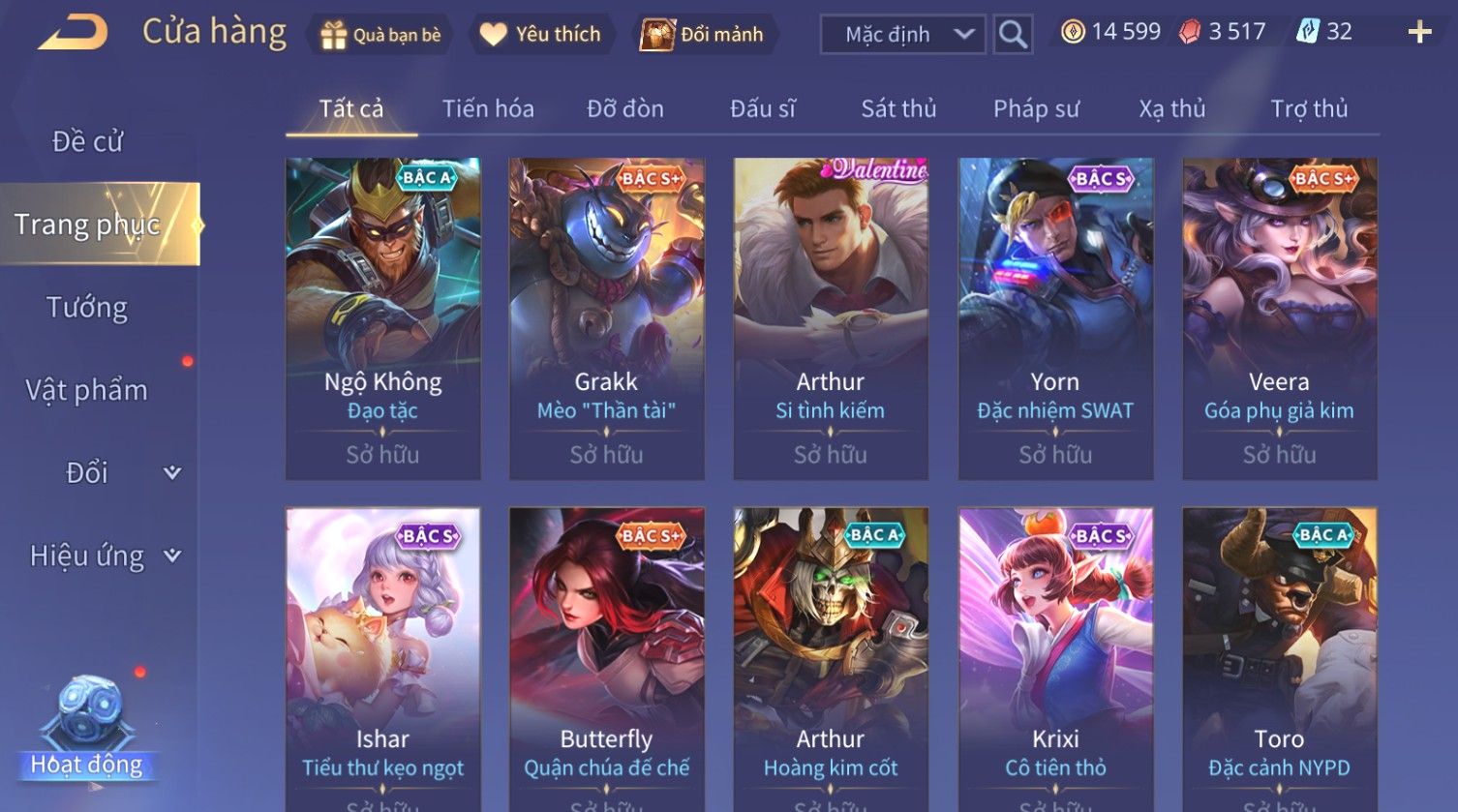
Task: Open the search magnifier icon
Action: (x=1013, y=35)
